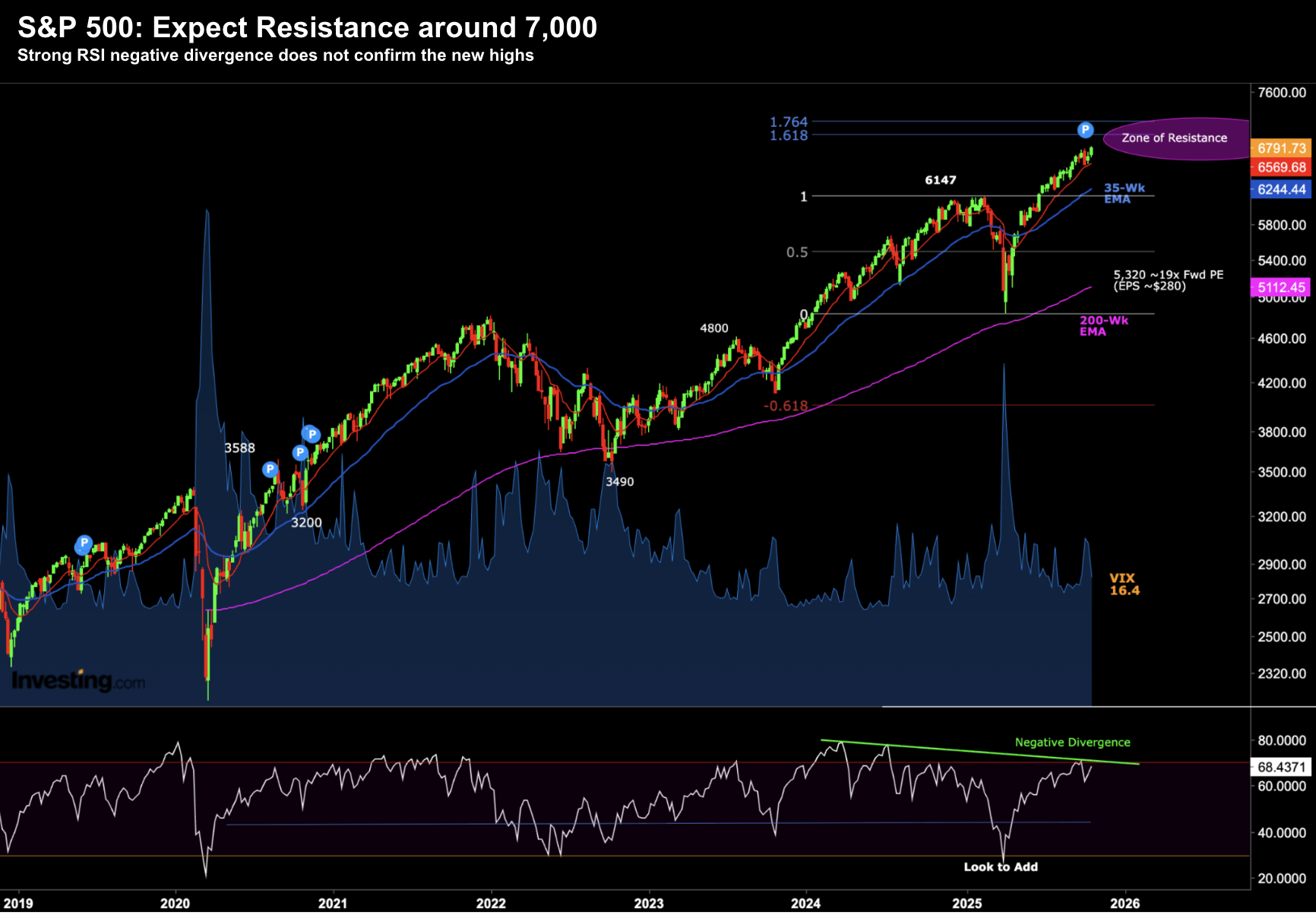Select the Look to Add annotation

1000,867
